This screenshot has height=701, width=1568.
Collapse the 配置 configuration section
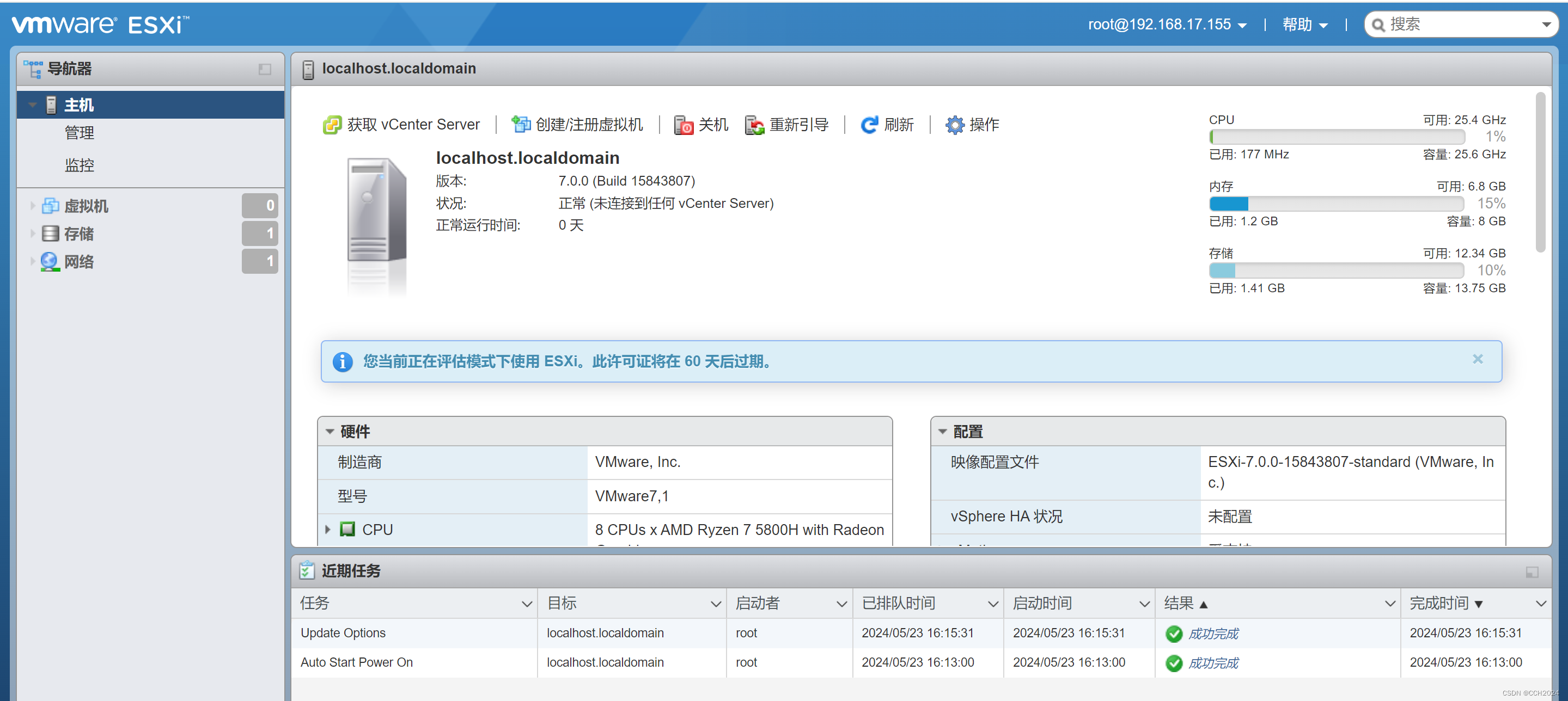(x=942, y=432)
